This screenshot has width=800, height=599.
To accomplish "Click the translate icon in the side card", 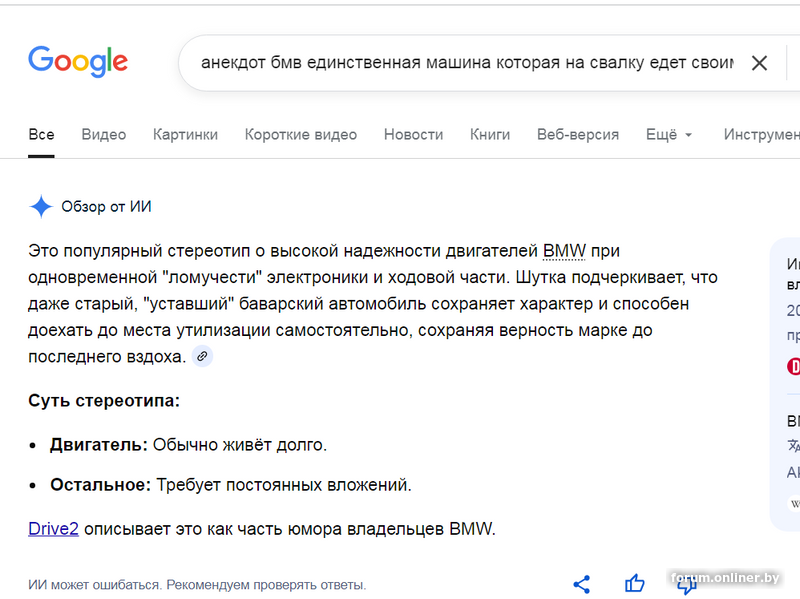I will tap(794, 446).
